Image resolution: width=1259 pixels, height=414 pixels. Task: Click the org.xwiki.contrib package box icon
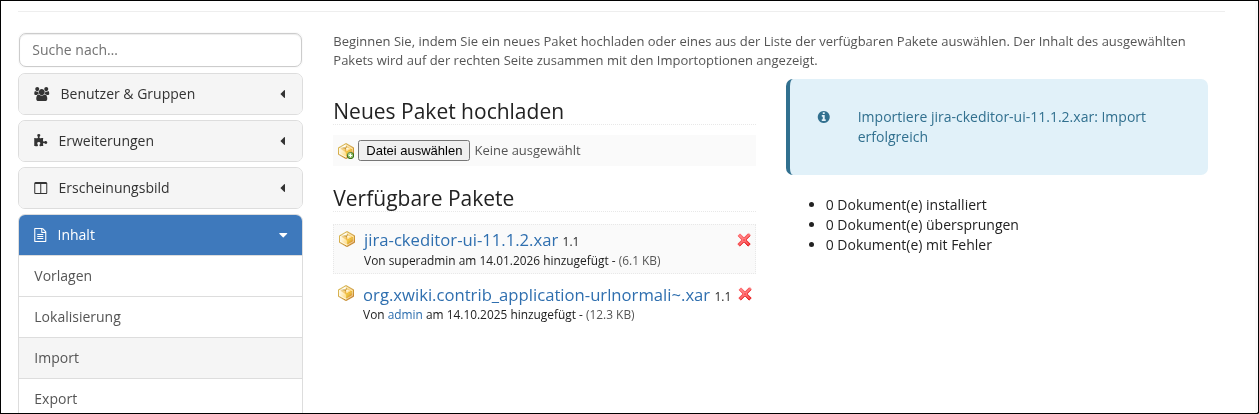[x=347, y=294]
